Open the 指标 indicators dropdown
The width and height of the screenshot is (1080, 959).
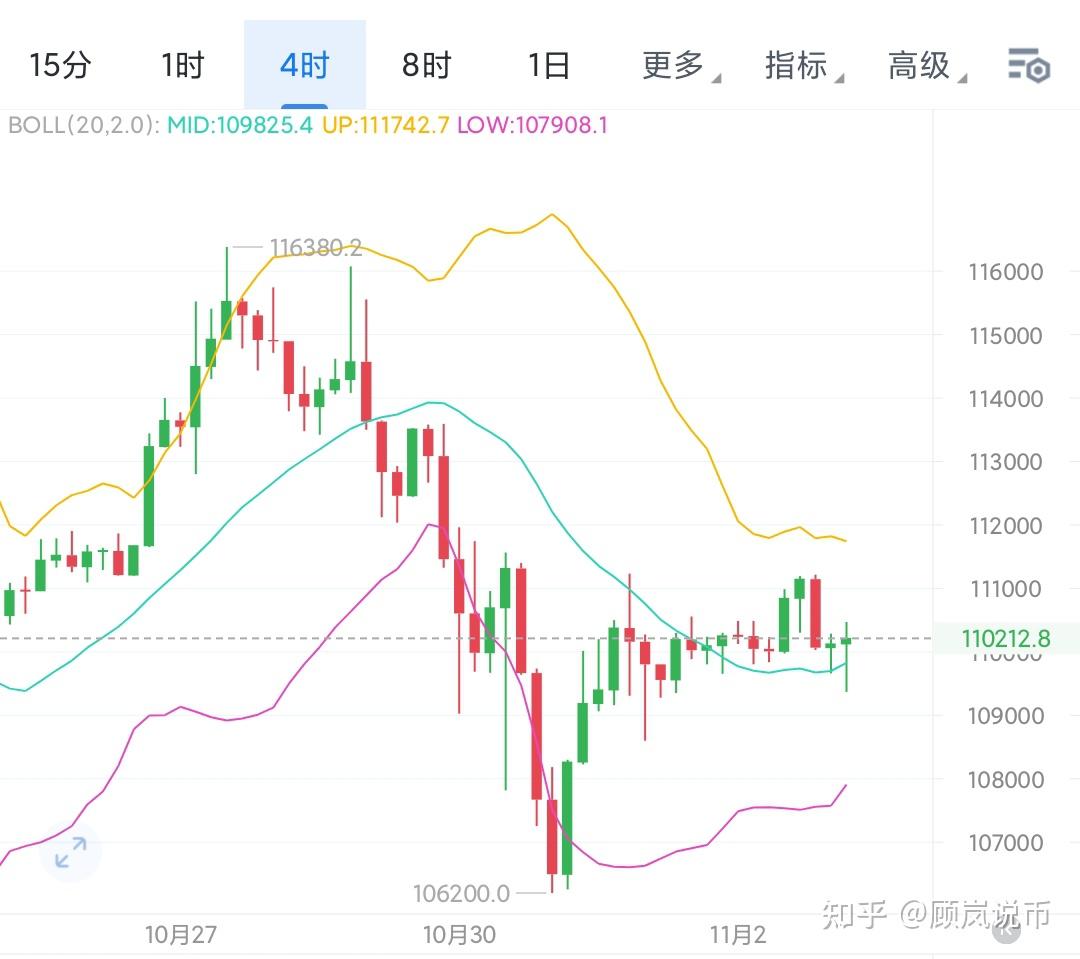797,65
